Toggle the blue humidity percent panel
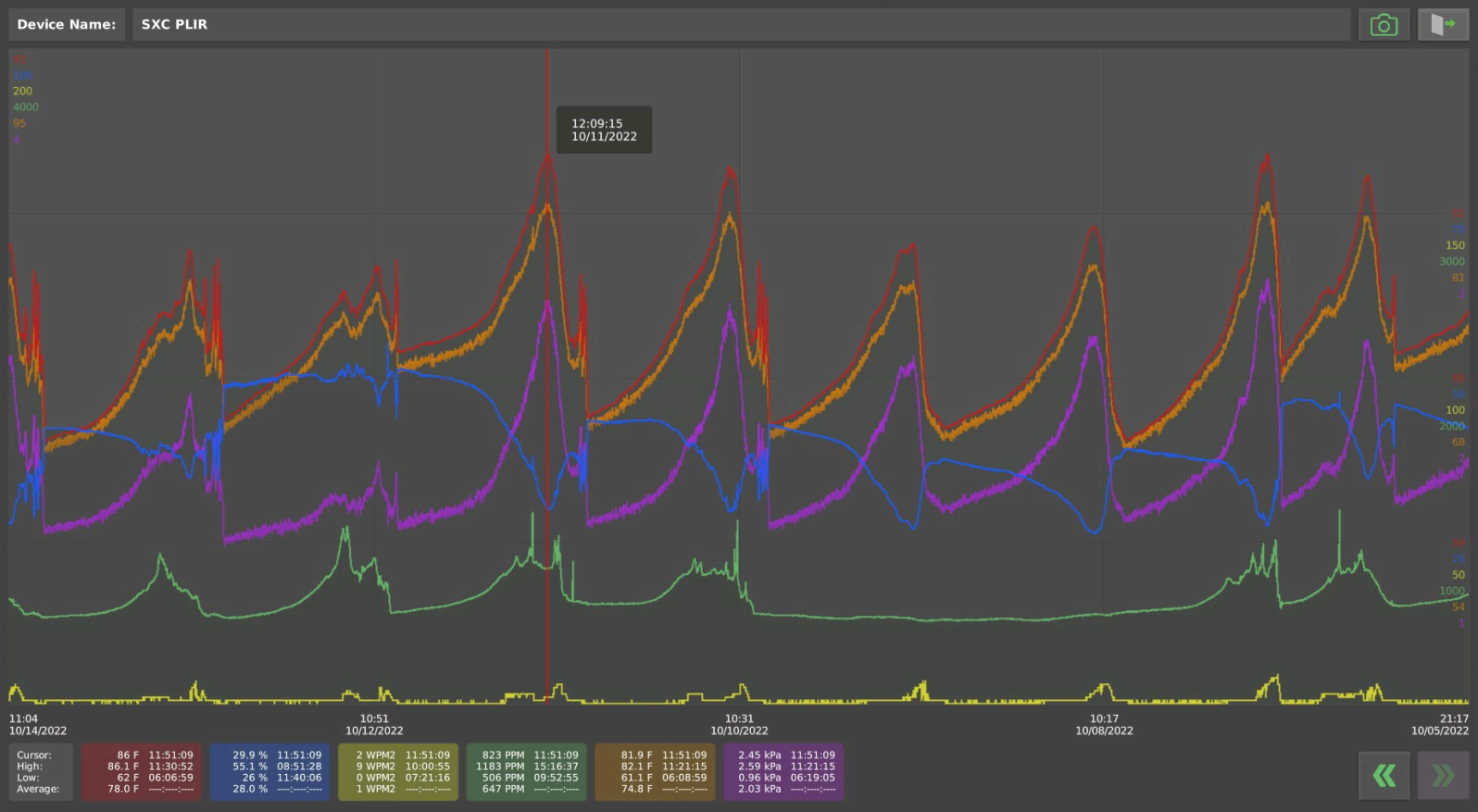The height and width of the screenshot is (812, 1478). tap(269, 772)
